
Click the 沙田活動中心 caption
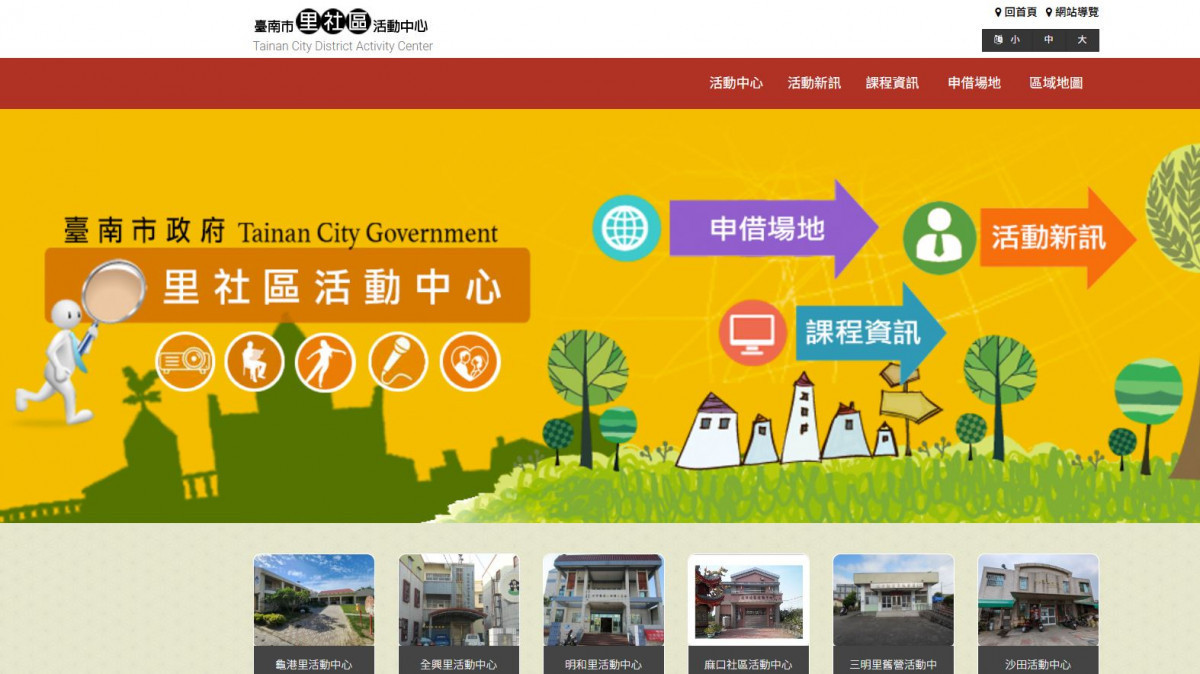point(1038,664)
